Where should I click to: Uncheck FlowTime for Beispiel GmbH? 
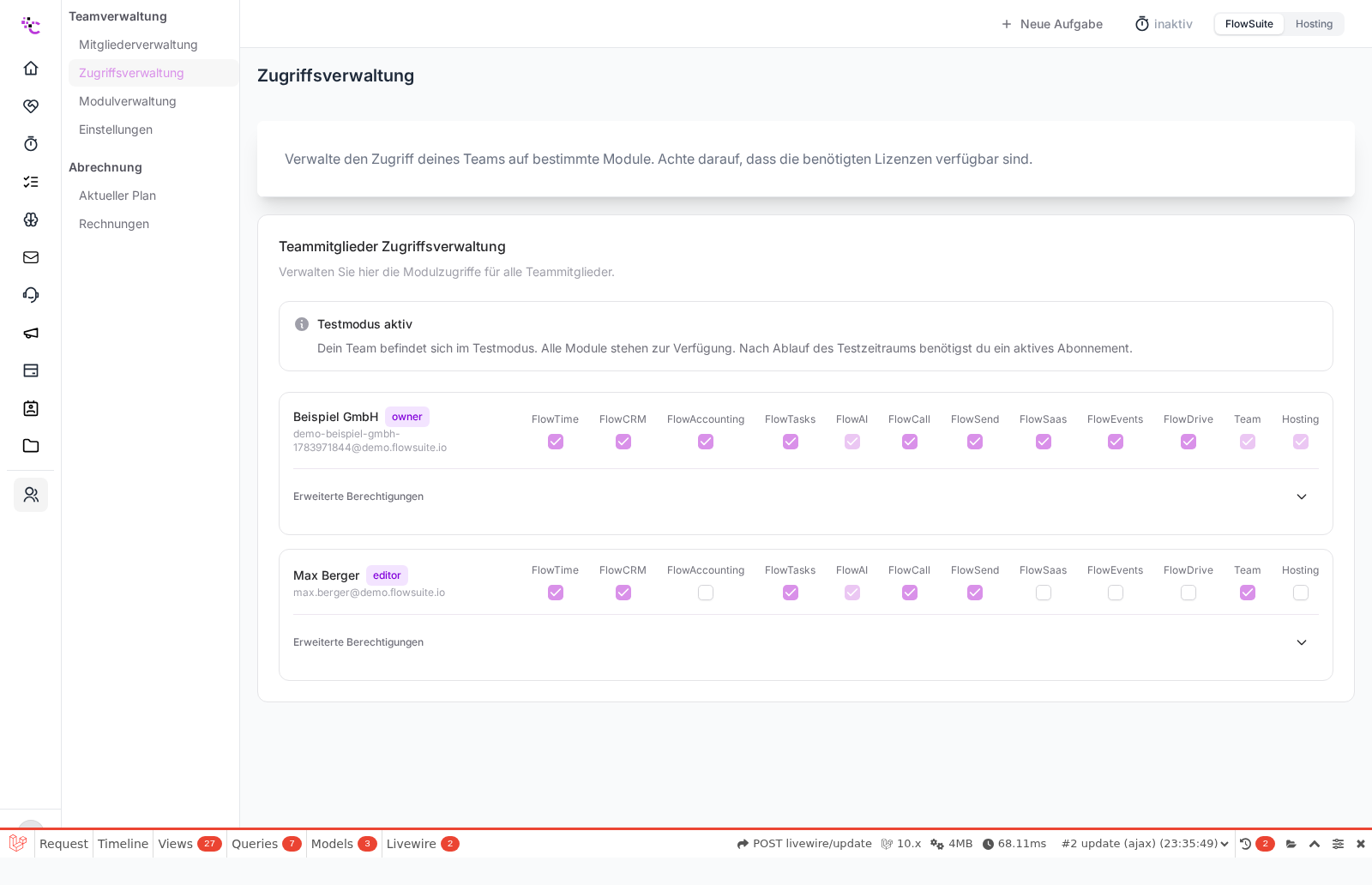[556, 442]
